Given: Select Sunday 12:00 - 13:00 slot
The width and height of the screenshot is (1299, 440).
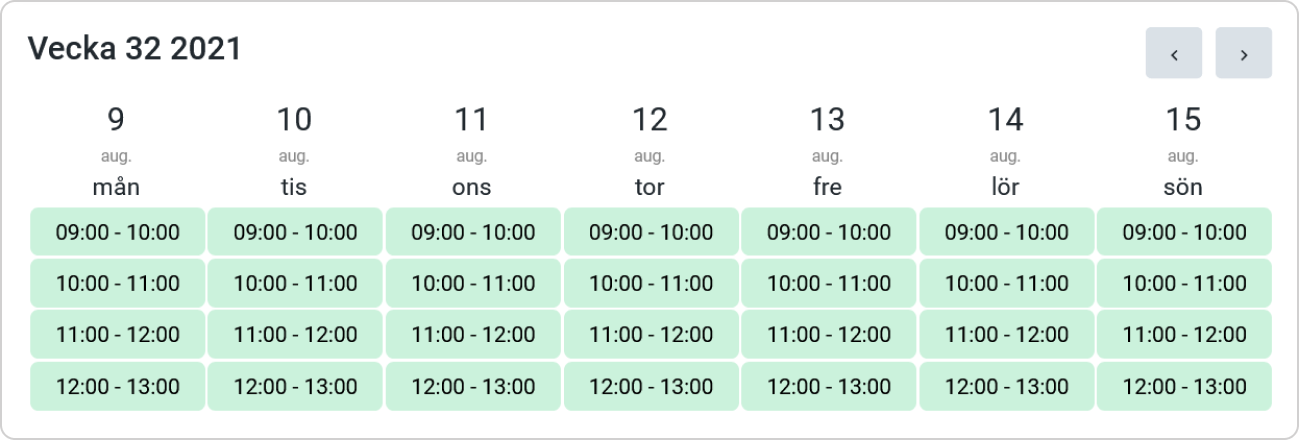Looking at the screenshot, I should (x=1185, y=386).
